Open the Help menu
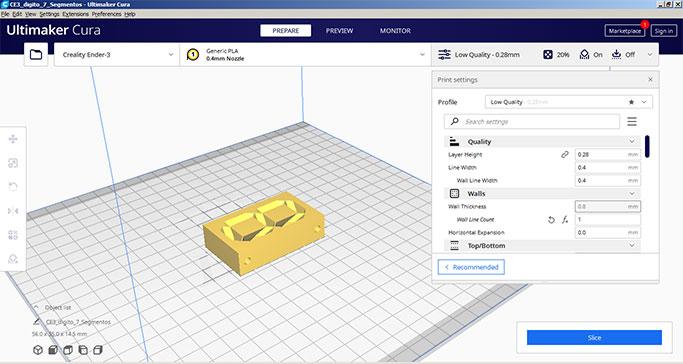 tap(130, 14)
